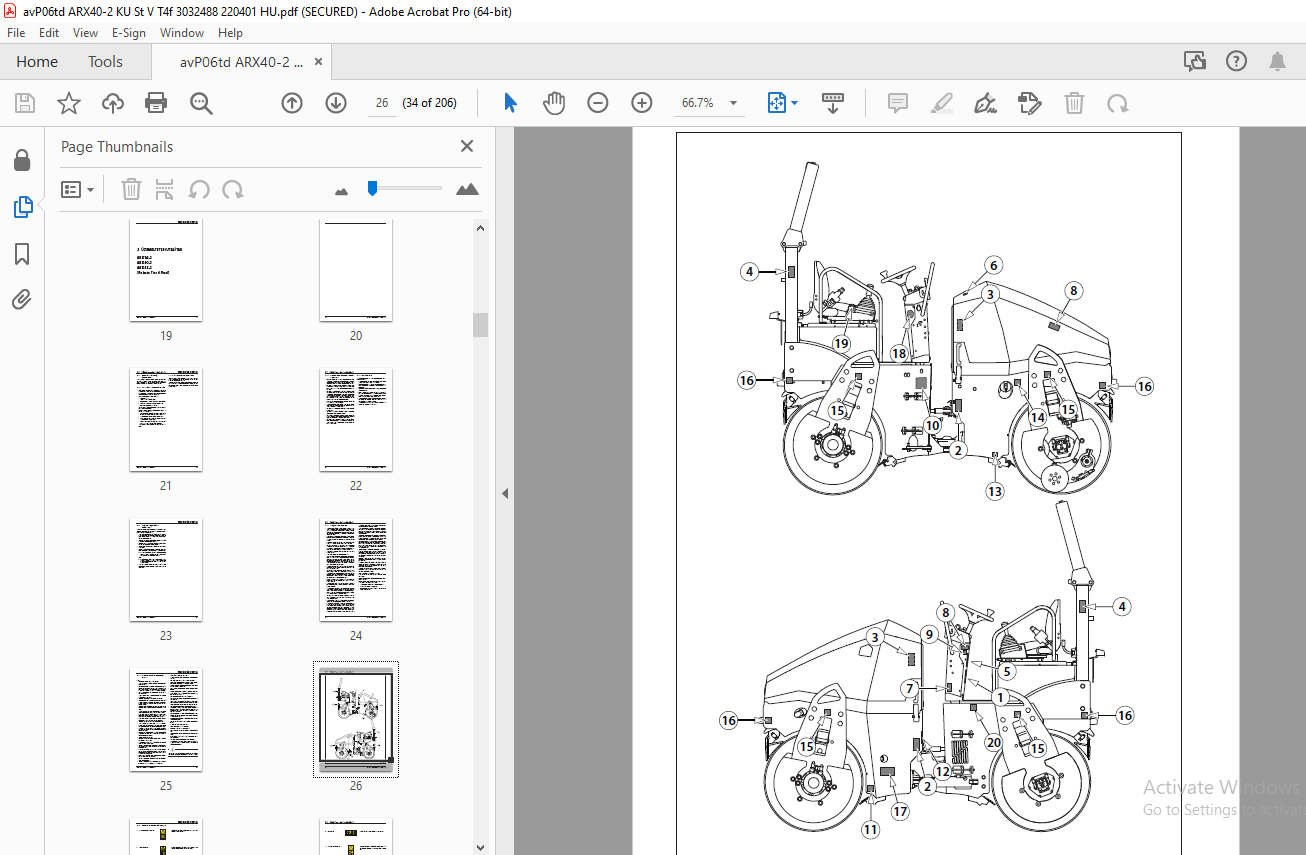Delete the selected item from toolbar
This screenshot has height=855, width=1306.
click(x=1074, y=103)
